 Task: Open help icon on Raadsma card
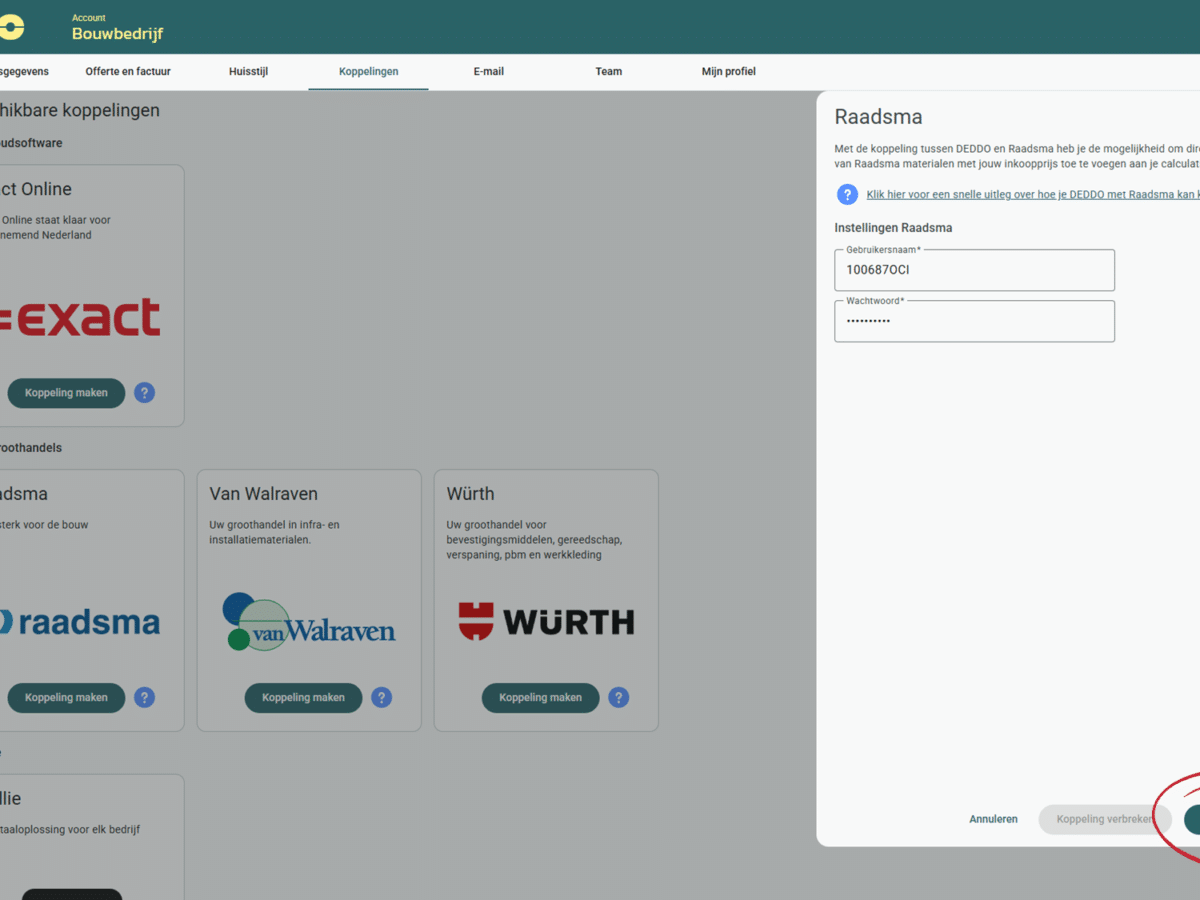click(x=145, y=698)
